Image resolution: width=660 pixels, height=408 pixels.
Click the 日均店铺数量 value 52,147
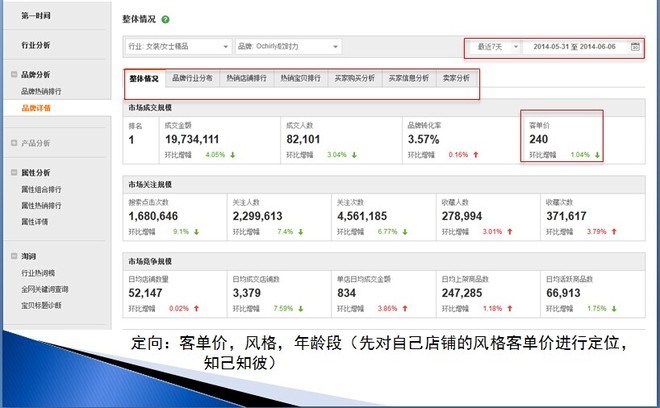click(x=145, y=293)
